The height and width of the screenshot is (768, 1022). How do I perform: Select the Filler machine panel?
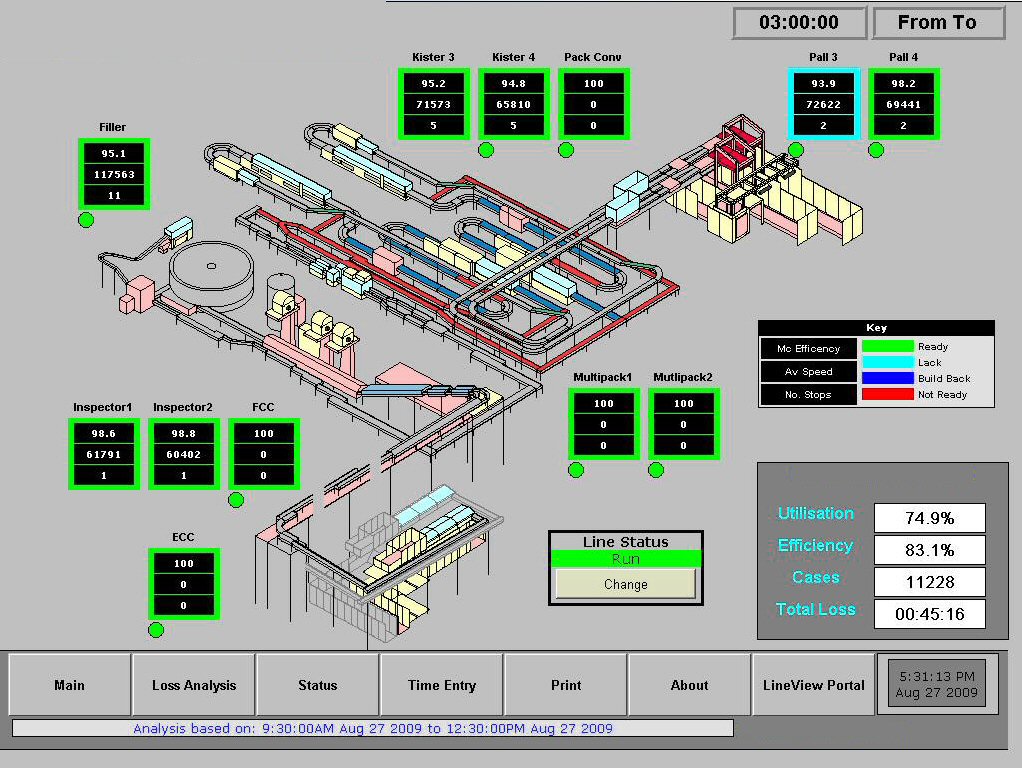pyautogui.click(x=114, y=174)
